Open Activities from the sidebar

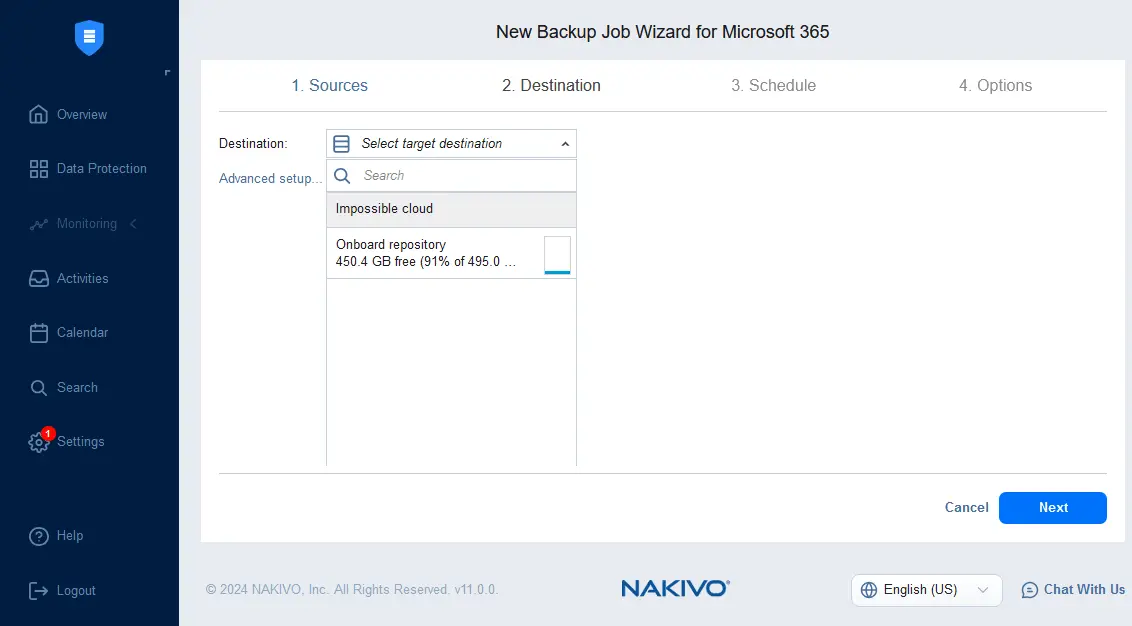(x=82, y=278)
